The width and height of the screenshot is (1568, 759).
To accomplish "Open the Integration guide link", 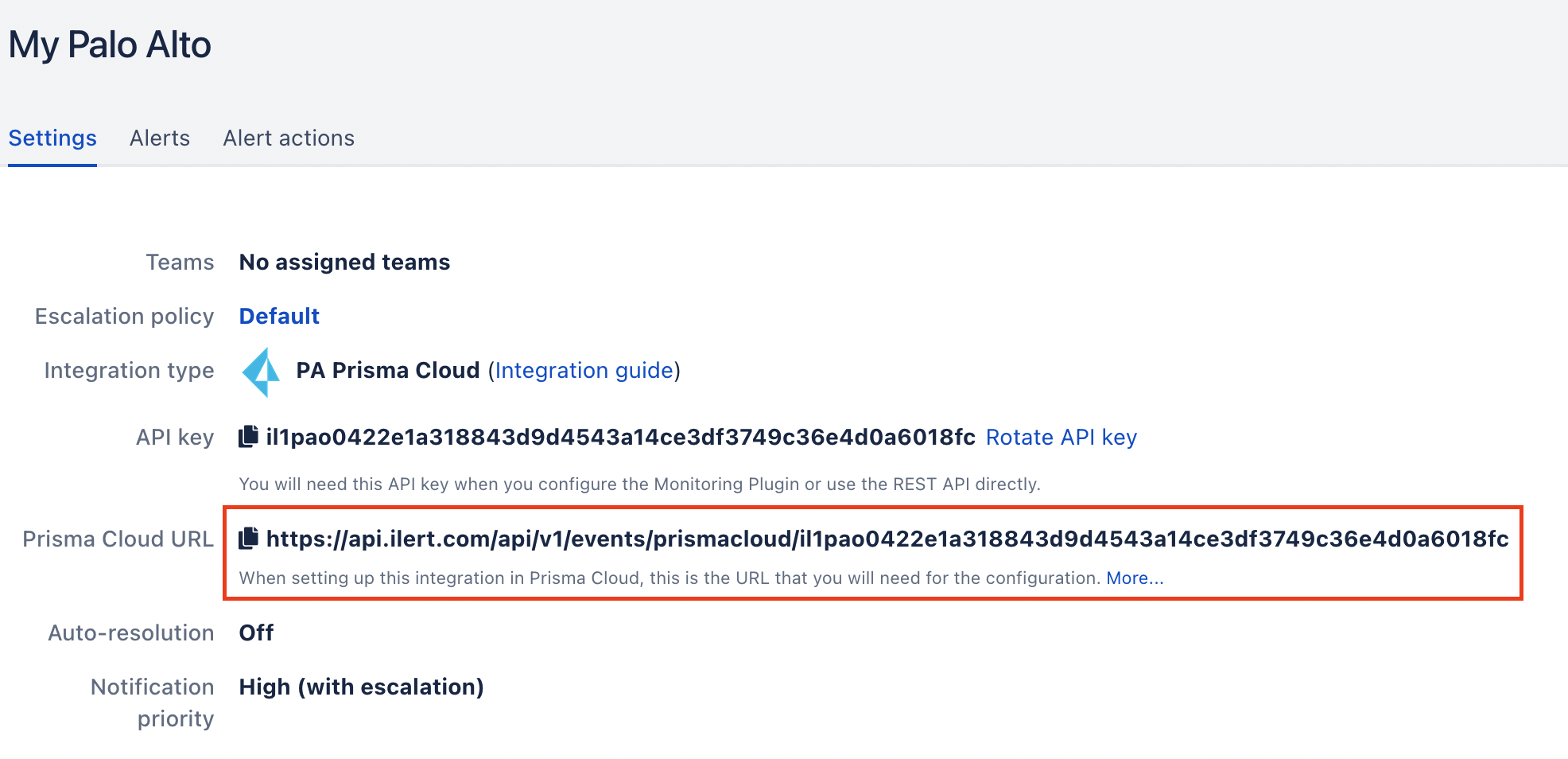I will pos(584,371).
